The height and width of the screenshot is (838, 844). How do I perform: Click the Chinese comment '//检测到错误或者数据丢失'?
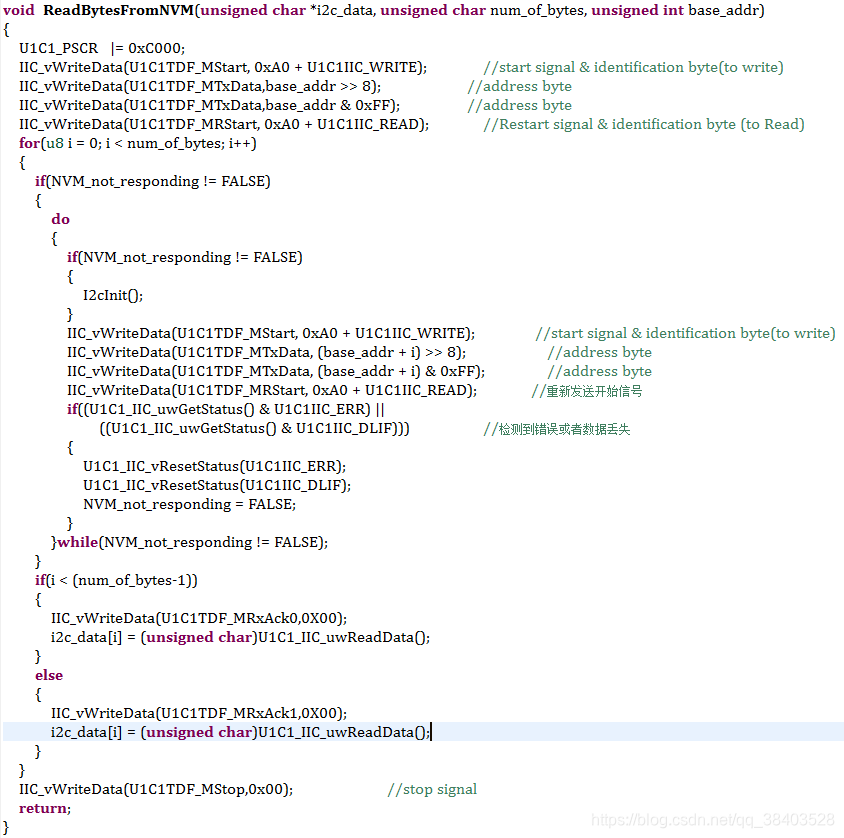(557, 429)
